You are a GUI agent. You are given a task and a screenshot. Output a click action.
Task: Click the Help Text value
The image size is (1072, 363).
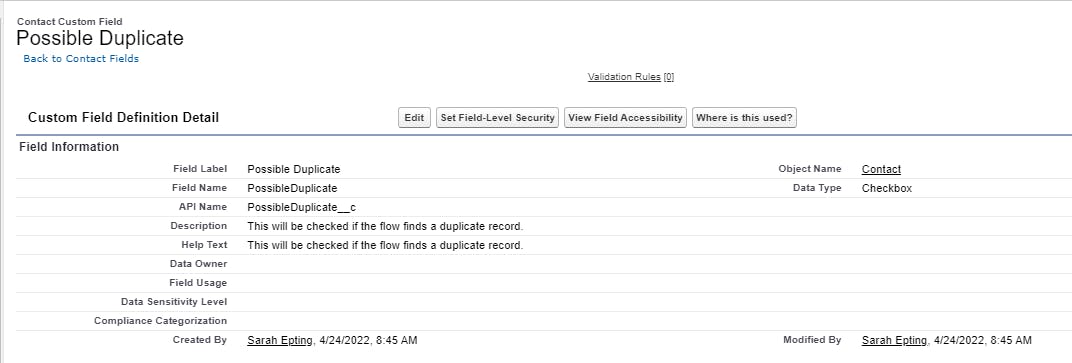[x=385, y=245]
